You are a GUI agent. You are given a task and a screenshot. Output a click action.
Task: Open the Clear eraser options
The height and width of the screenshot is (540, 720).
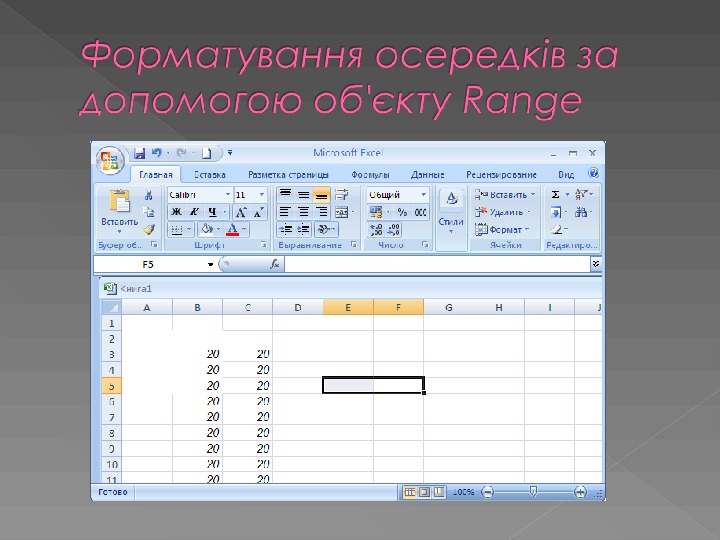pyautogui.click(x=557, y=229)
